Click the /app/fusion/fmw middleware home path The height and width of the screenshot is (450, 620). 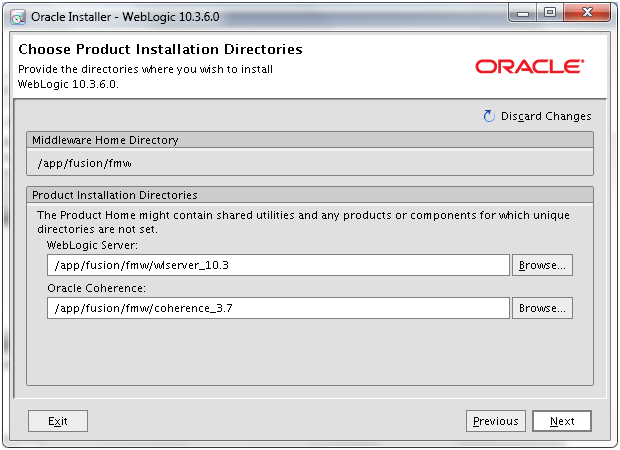[x=84, y=163]
